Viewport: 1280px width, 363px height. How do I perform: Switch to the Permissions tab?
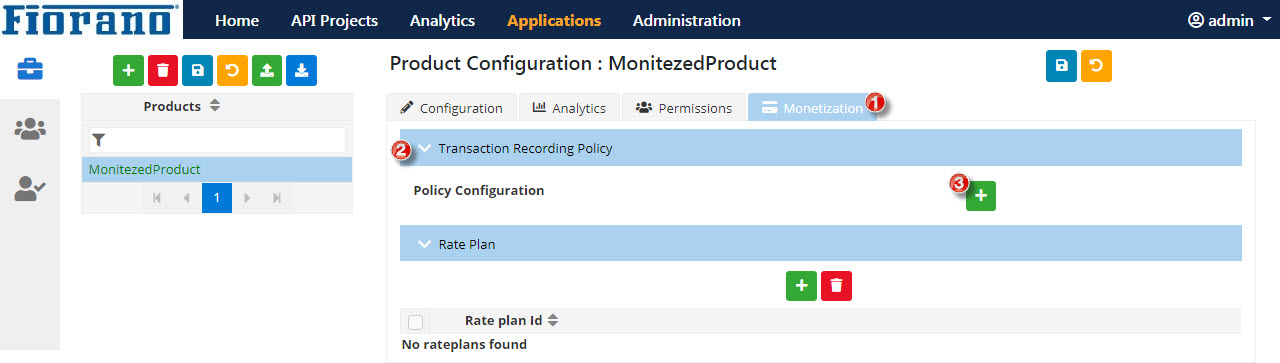(684, 107)
